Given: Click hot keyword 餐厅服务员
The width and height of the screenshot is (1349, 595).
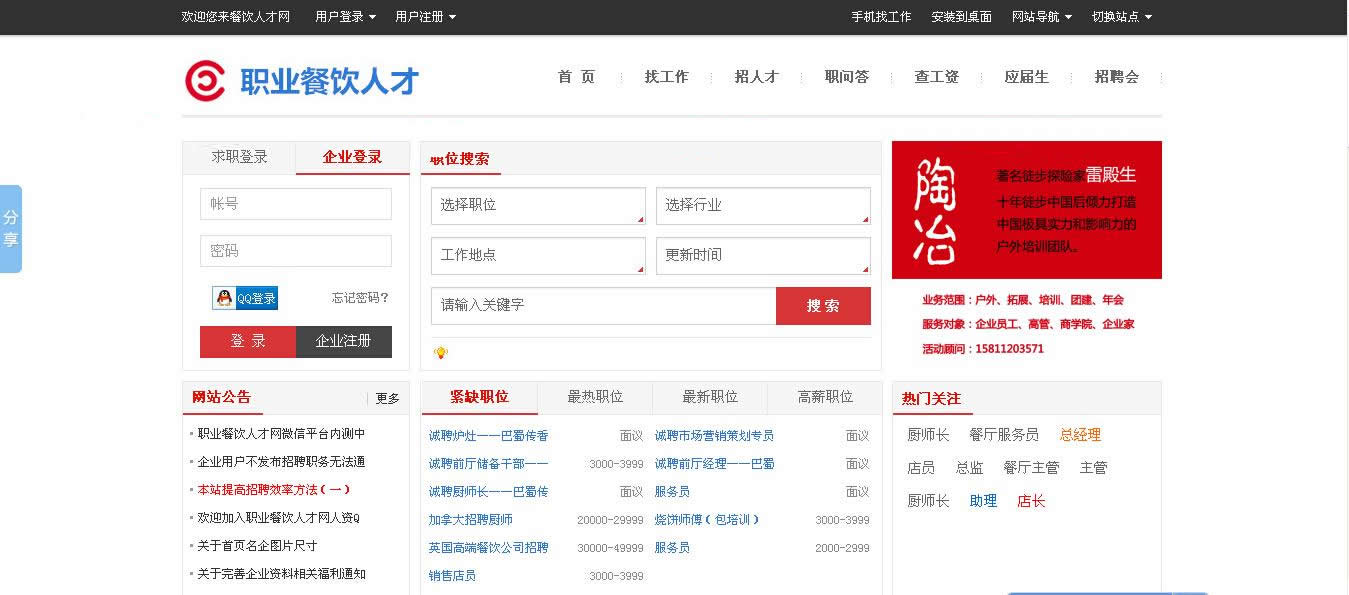Looking at the screenshot, I should pos(1004,435).
